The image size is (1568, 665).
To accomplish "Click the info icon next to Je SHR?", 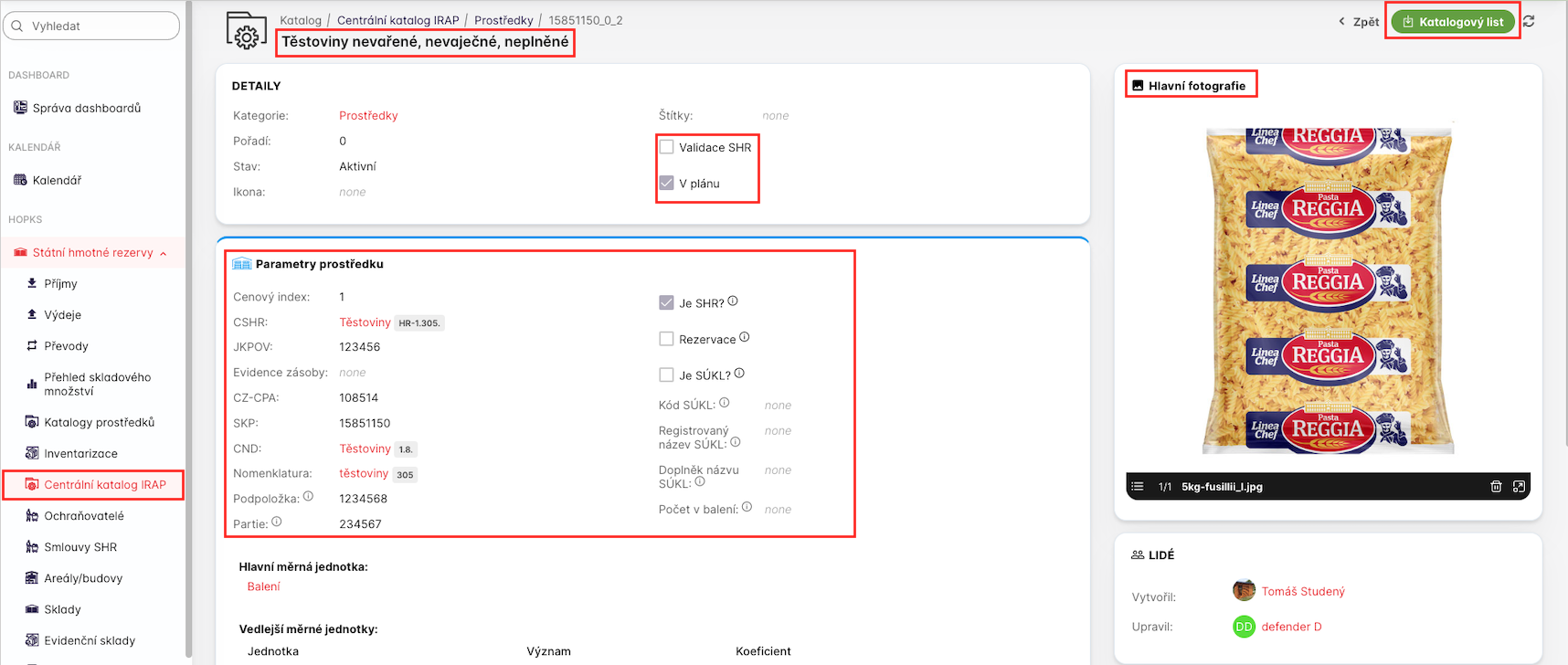I will pyautogui.click(x=733, y=301).
